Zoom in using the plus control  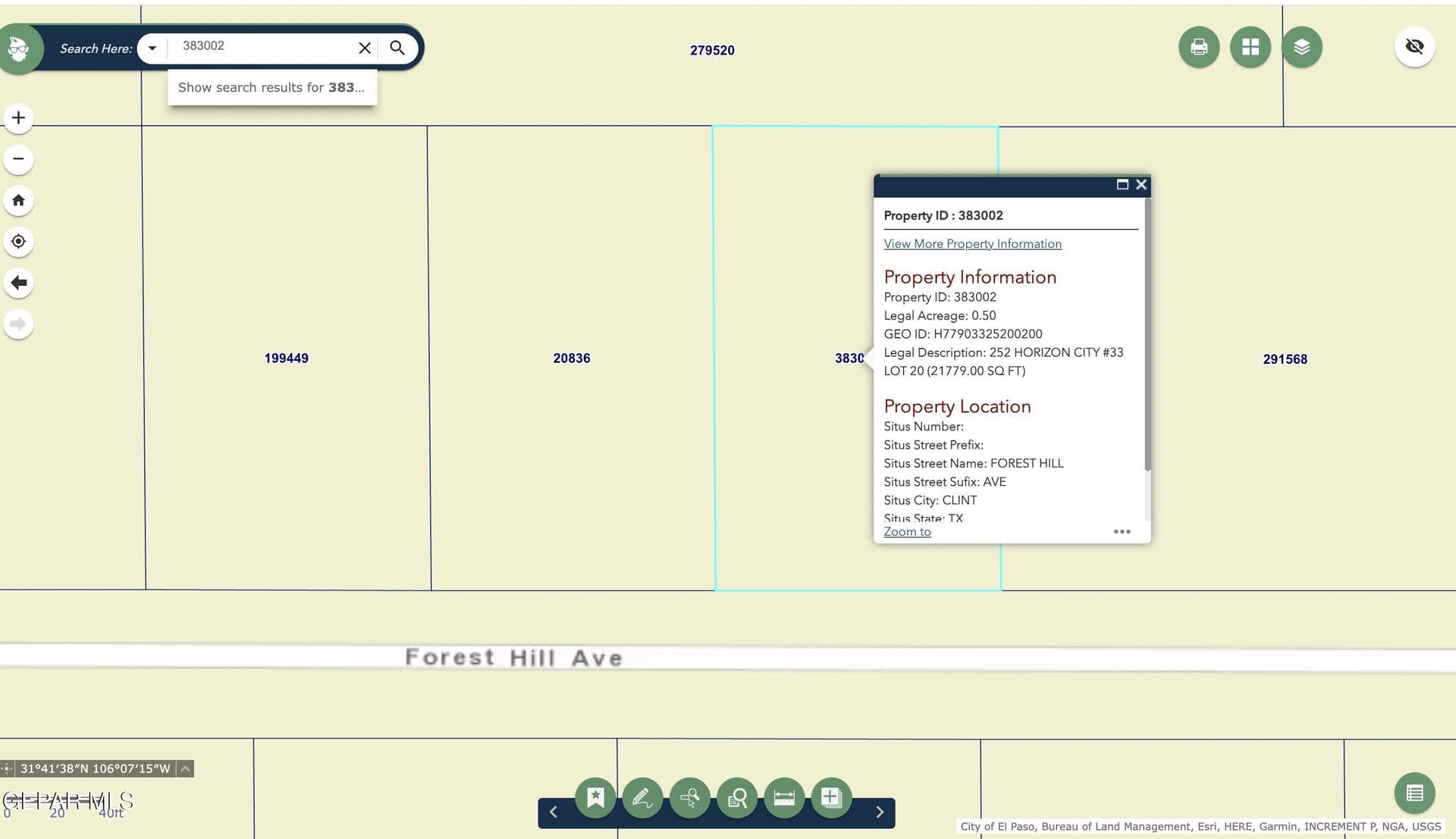point(18,117)
